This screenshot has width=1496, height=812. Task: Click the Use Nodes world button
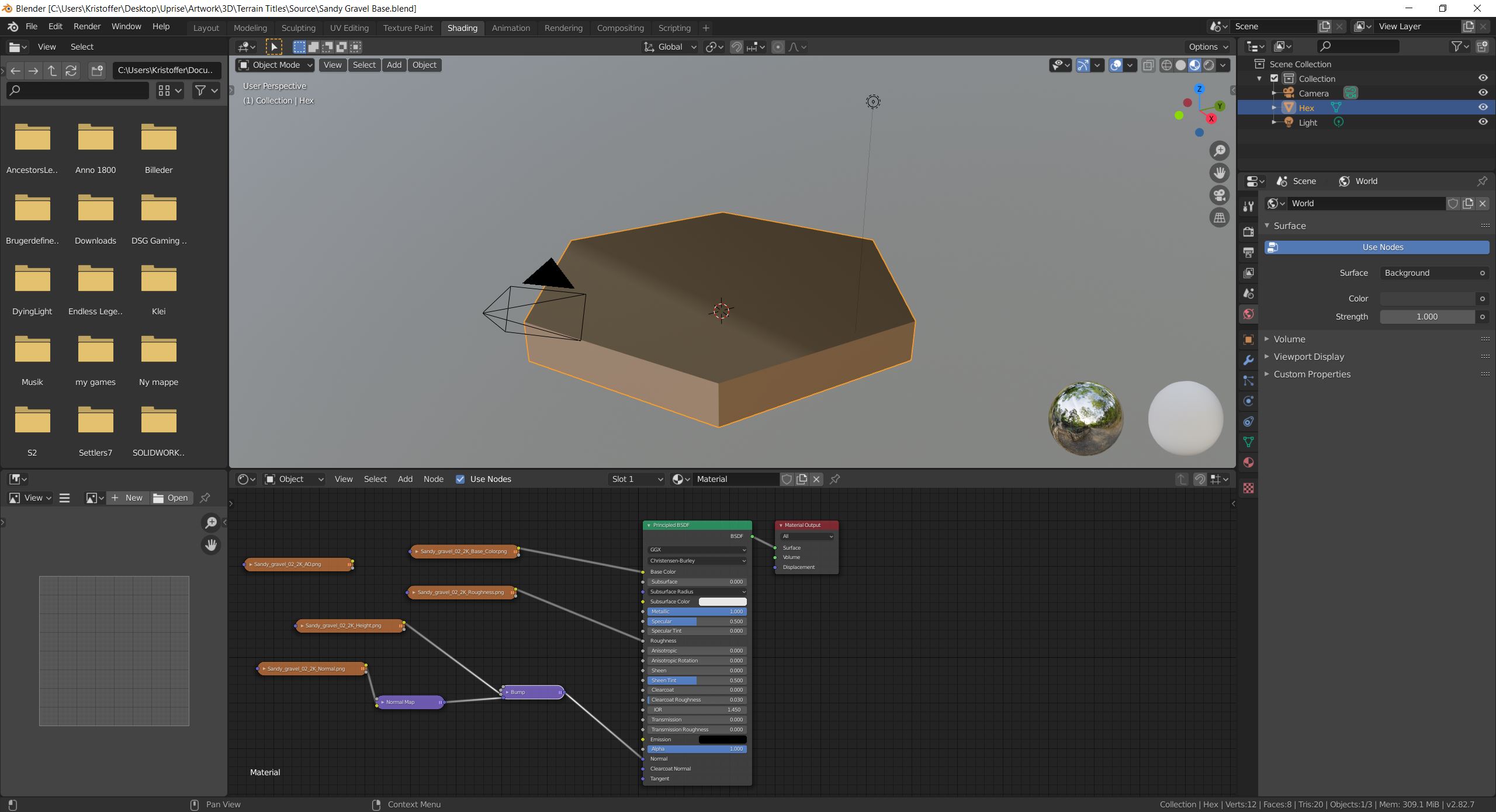[1376, 247]
